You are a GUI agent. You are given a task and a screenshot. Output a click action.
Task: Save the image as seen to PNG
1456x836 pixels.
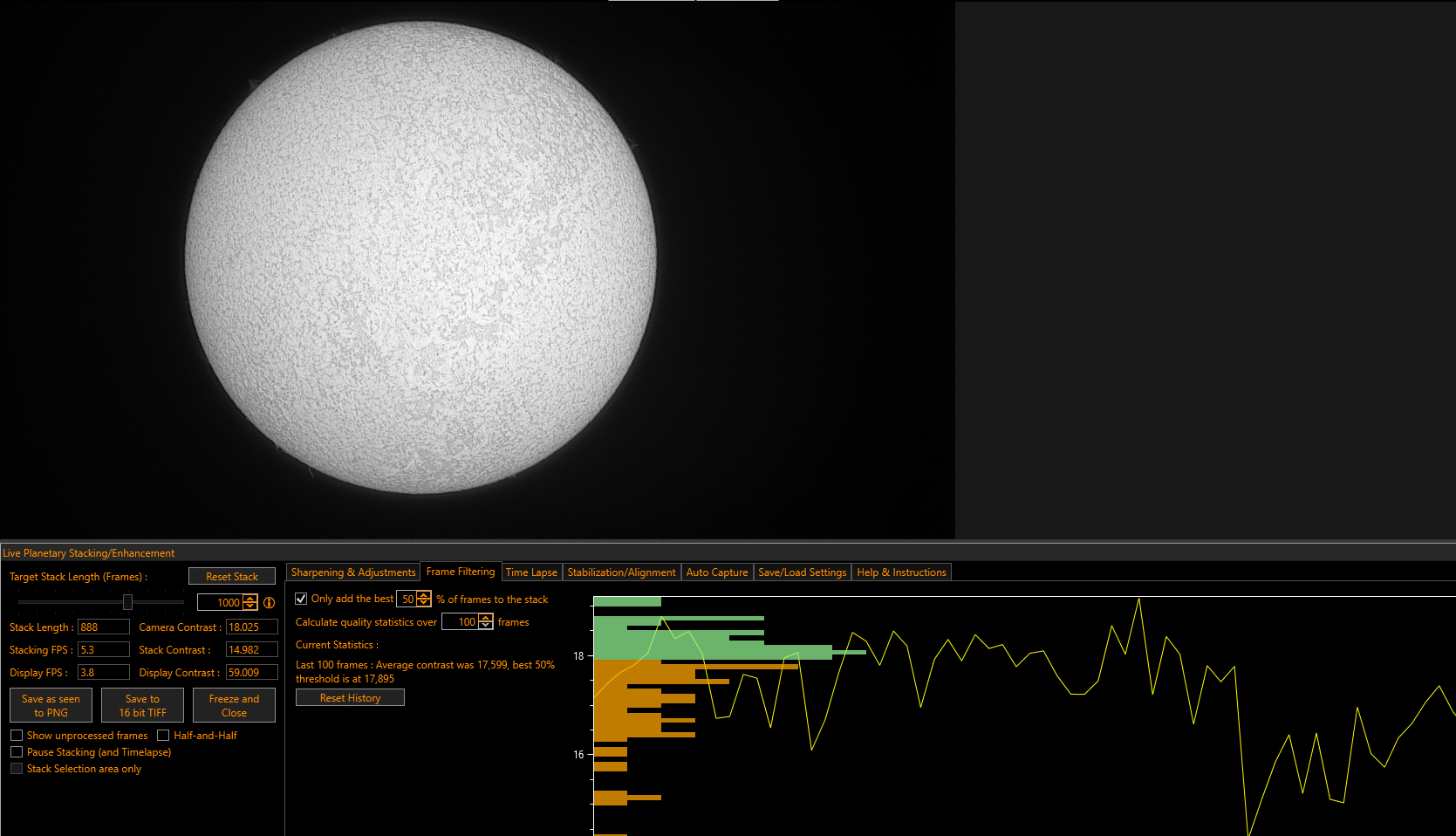pyautogui.click(x=51, y=705)
